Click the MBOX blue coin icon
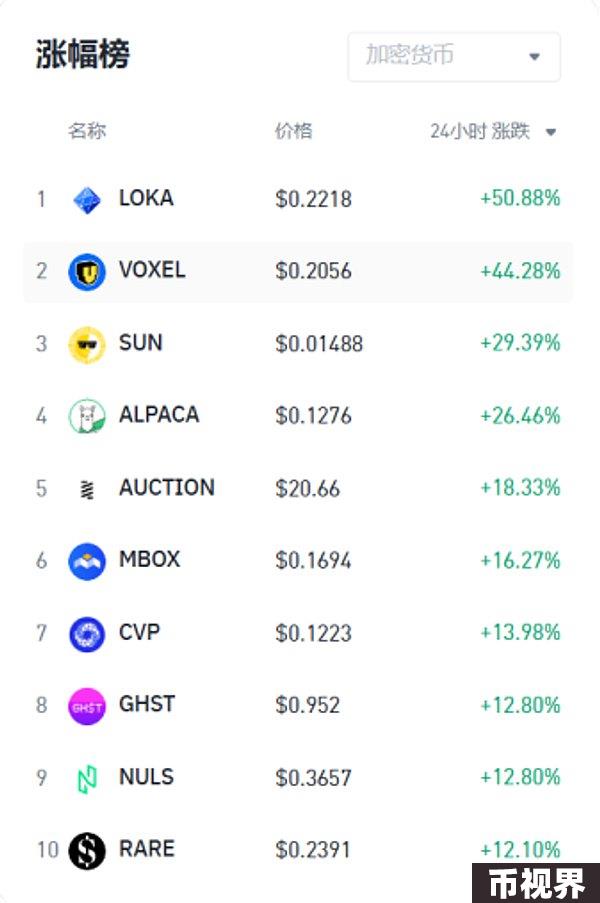Viewport: 600px width, 903px height. pyautogui.click(x=87, y=561)
